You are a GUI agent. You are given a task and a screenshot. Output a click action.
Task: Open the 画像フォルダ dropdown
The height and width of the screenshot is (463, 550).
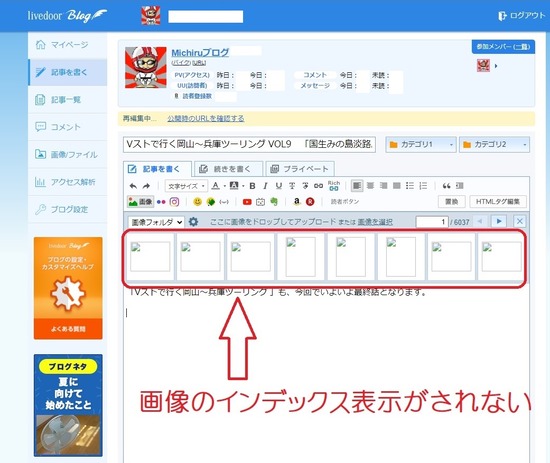pos(156,222)
